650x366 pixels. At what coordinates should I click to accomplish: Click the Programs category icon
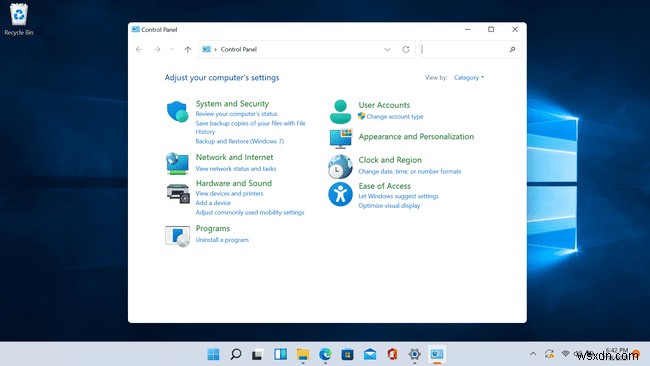pos(177,236)
